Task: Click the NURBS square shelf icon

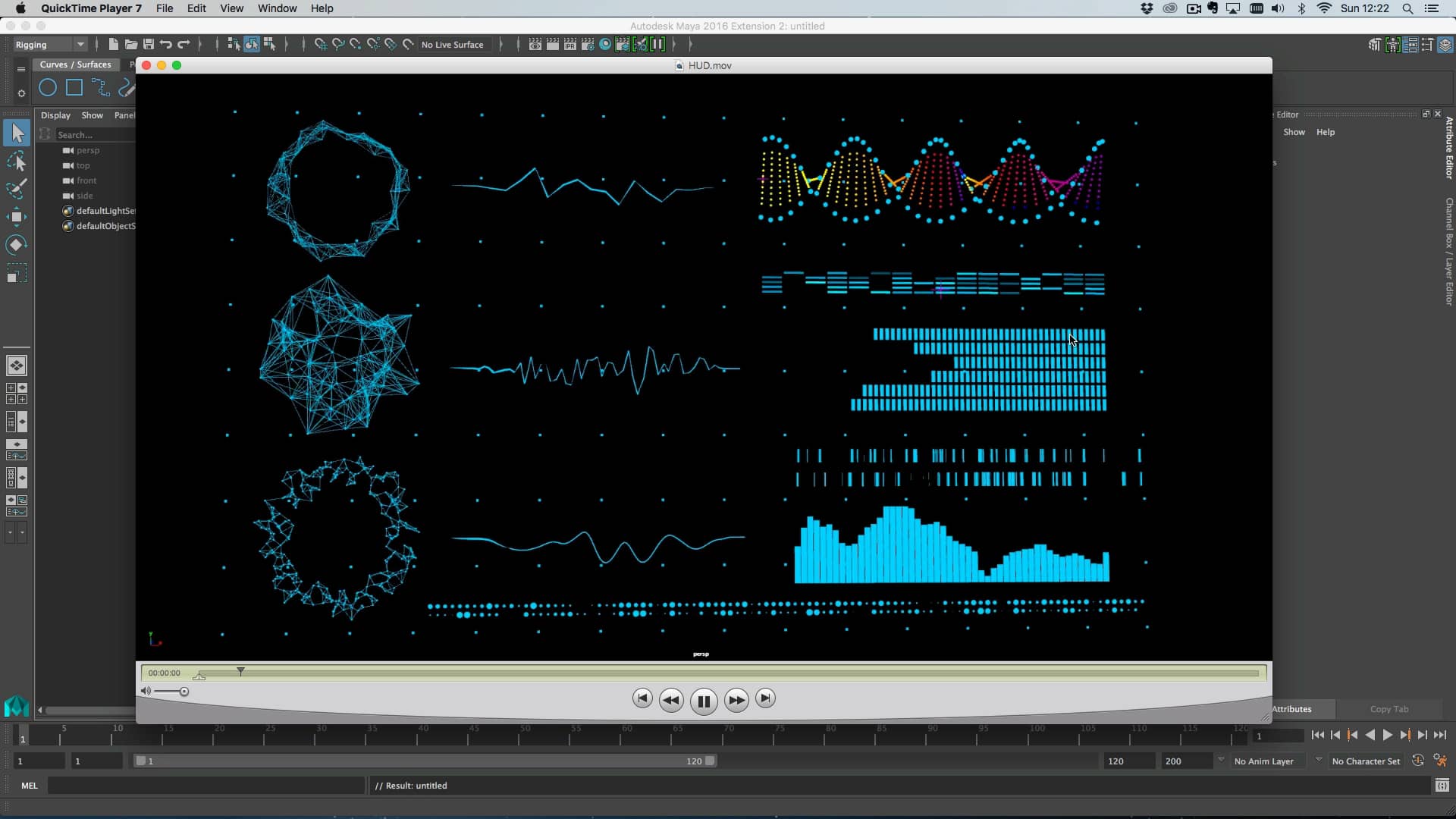Action: tap(74, 88)
